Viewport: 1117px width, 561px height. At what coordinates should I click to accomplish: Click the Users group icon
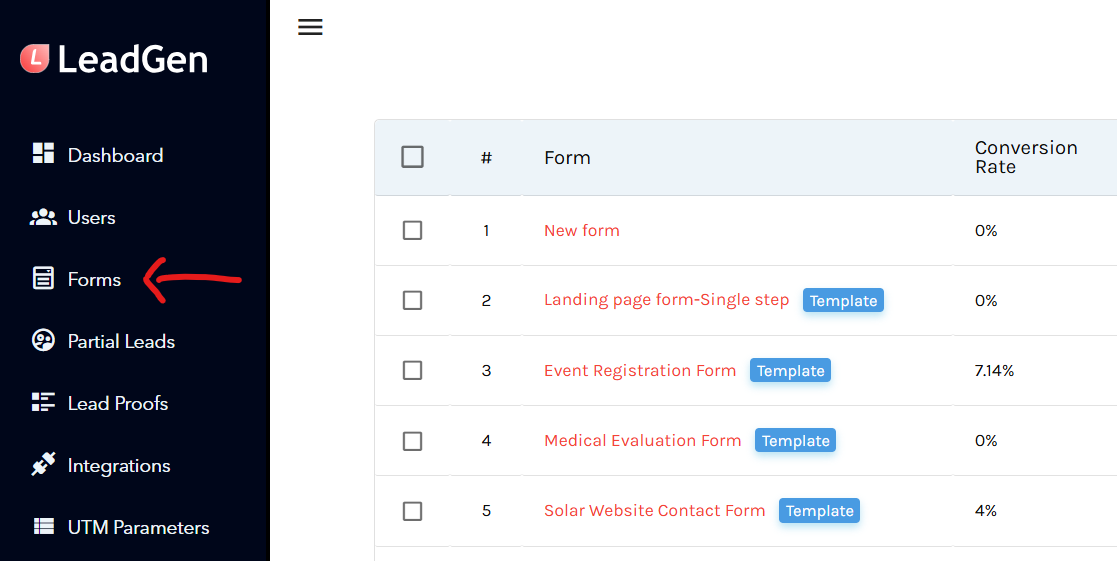click(43, 217)
